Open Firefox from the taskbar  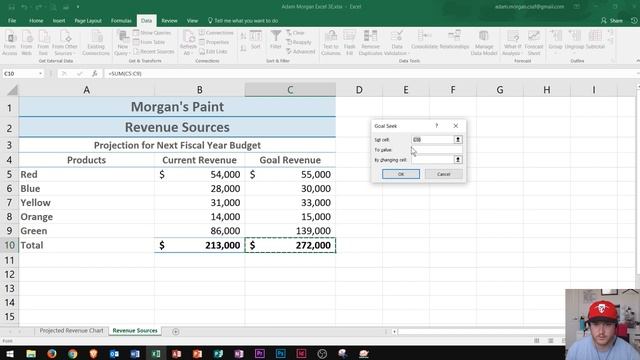point(51,353)
